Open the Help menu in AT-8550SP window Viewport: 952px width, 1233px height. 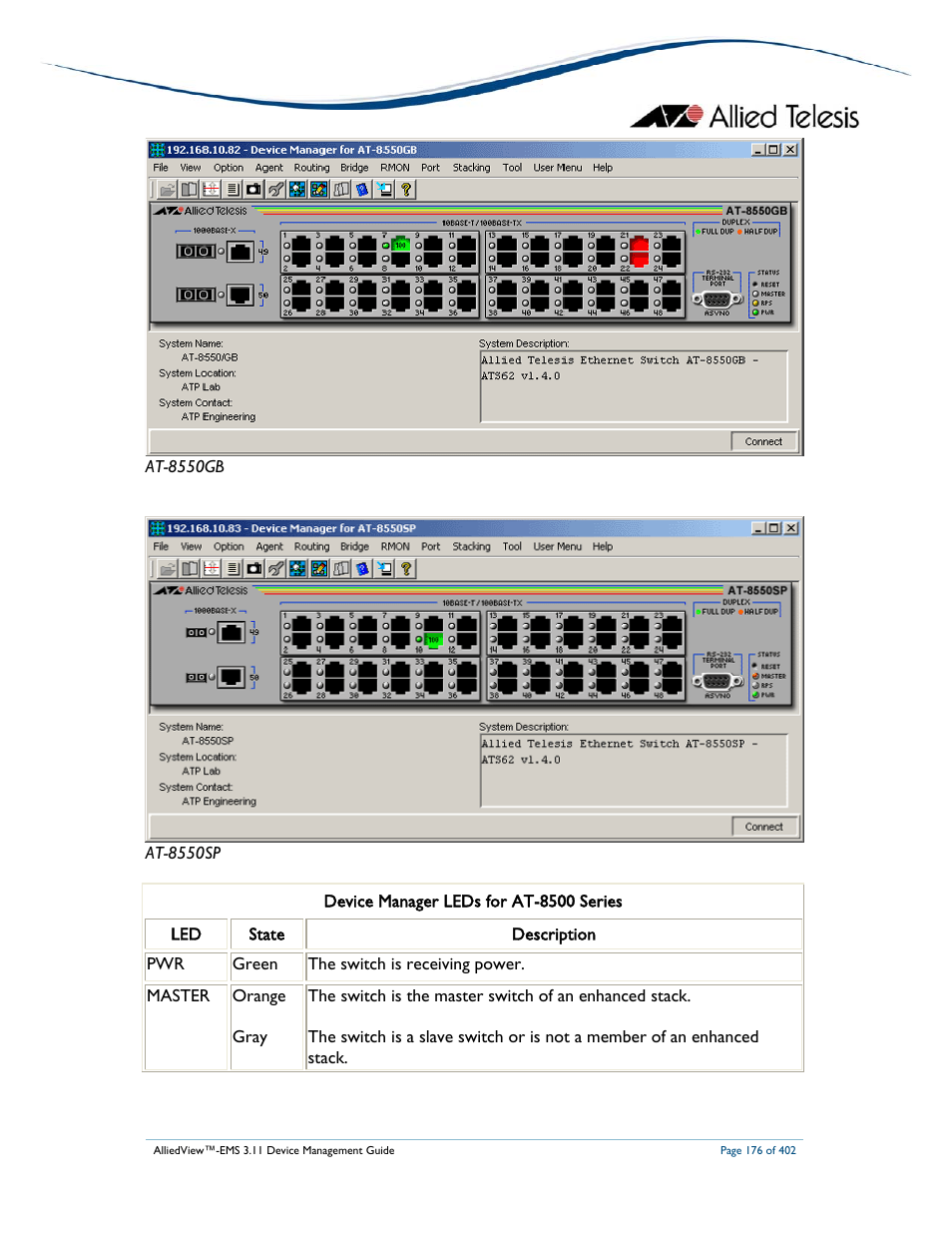pos(603,547)
